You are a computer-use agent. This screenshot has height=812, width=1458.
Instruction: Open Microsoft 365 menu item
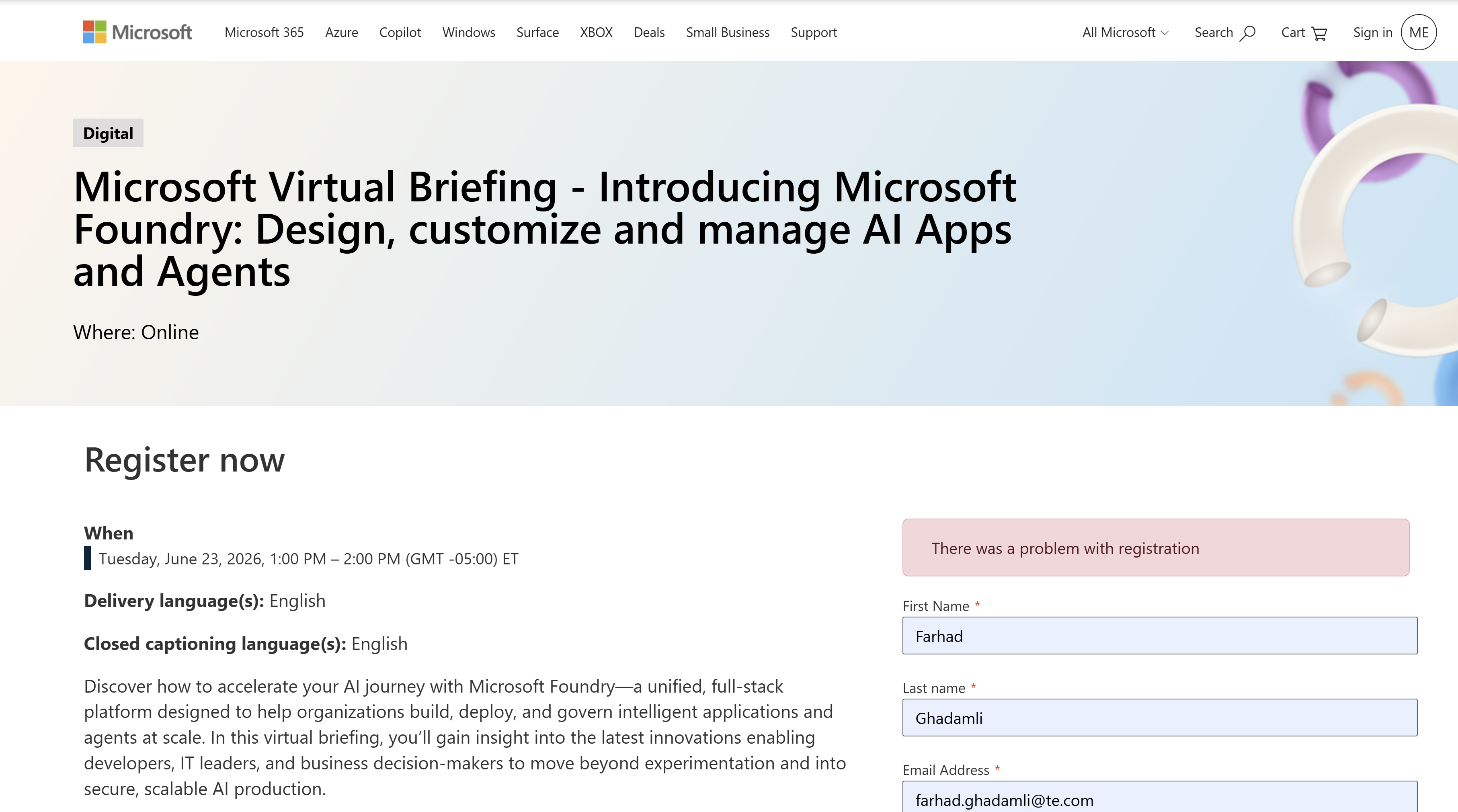click(265, 32)
